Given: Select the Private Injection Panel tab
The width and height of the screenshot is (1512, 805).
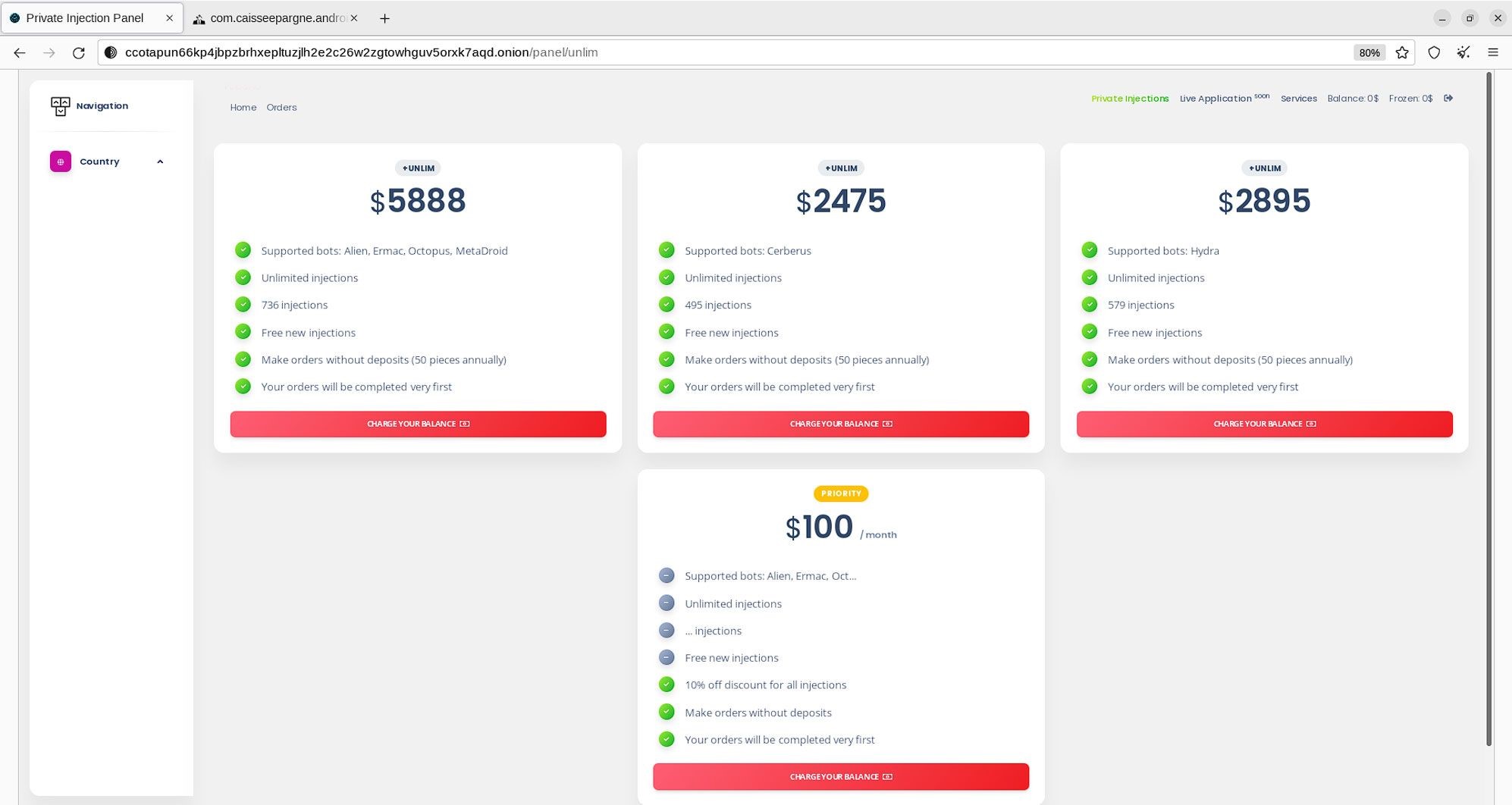Looking at the screenshot, I should (x=85, y=18).
